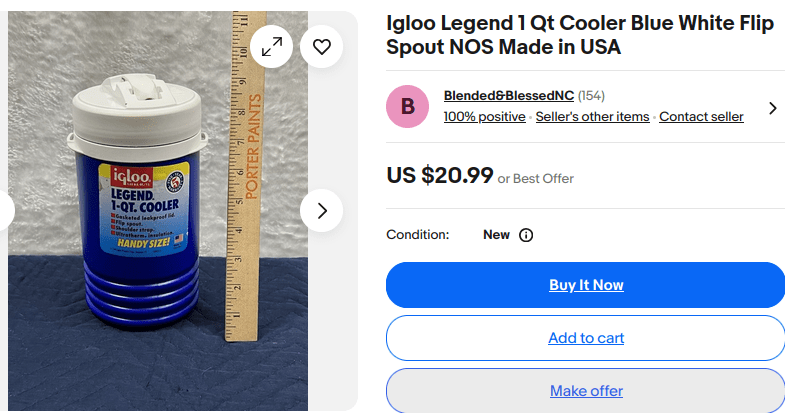Show the next product image
Screen dimensions: 785x413
coord(321,210)
